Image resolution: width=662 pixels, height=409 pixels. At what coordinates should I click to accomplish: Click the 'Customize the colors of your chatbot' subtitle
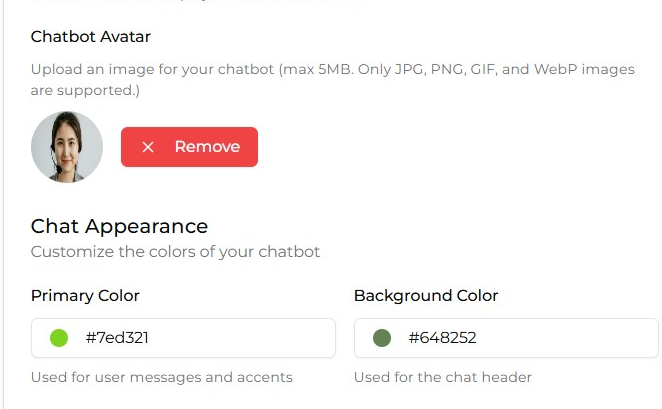click(175, 252)
